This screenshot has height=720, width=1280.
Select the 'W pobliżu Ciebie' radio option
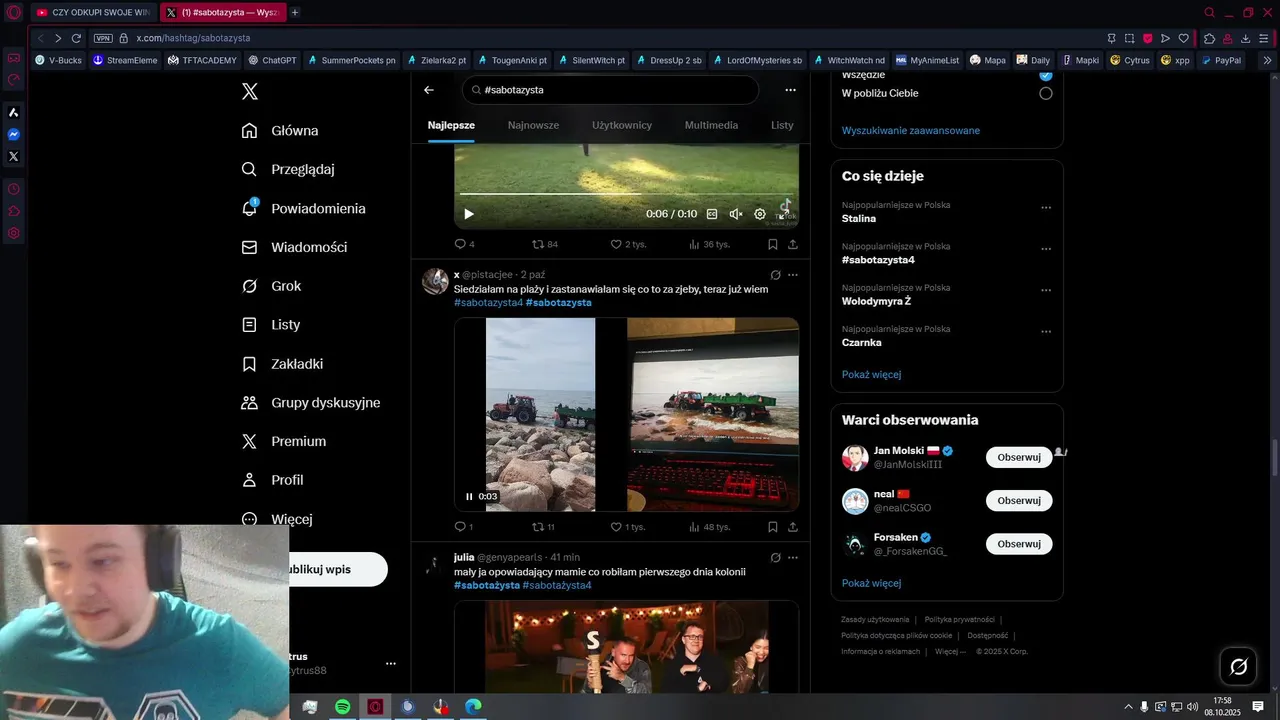pos(1046,93)
